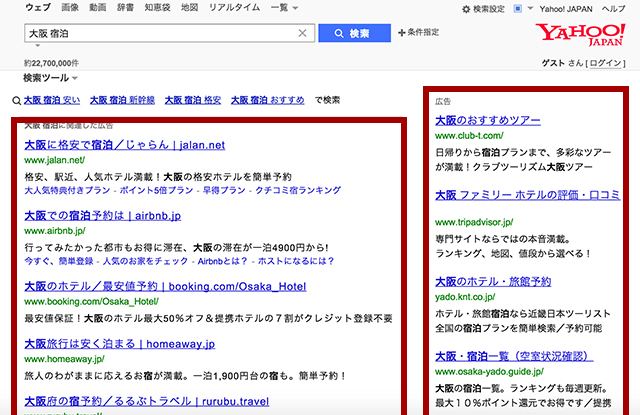The height and width of the screenshot is (415, 640).
Task: Open the homeaway.jp ad title link
Action: 120,344
